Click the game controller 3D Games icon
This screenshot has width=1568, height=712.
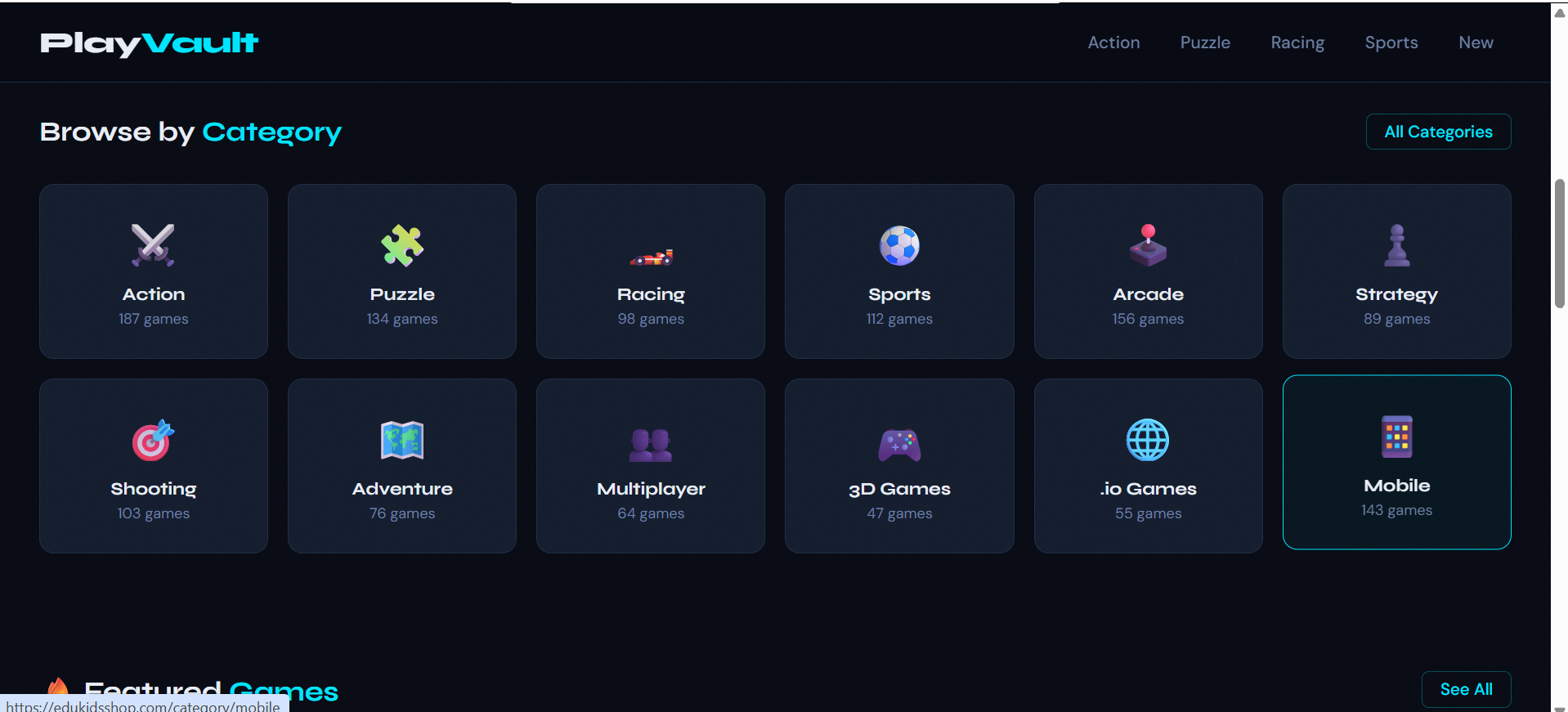coord(899,444)
